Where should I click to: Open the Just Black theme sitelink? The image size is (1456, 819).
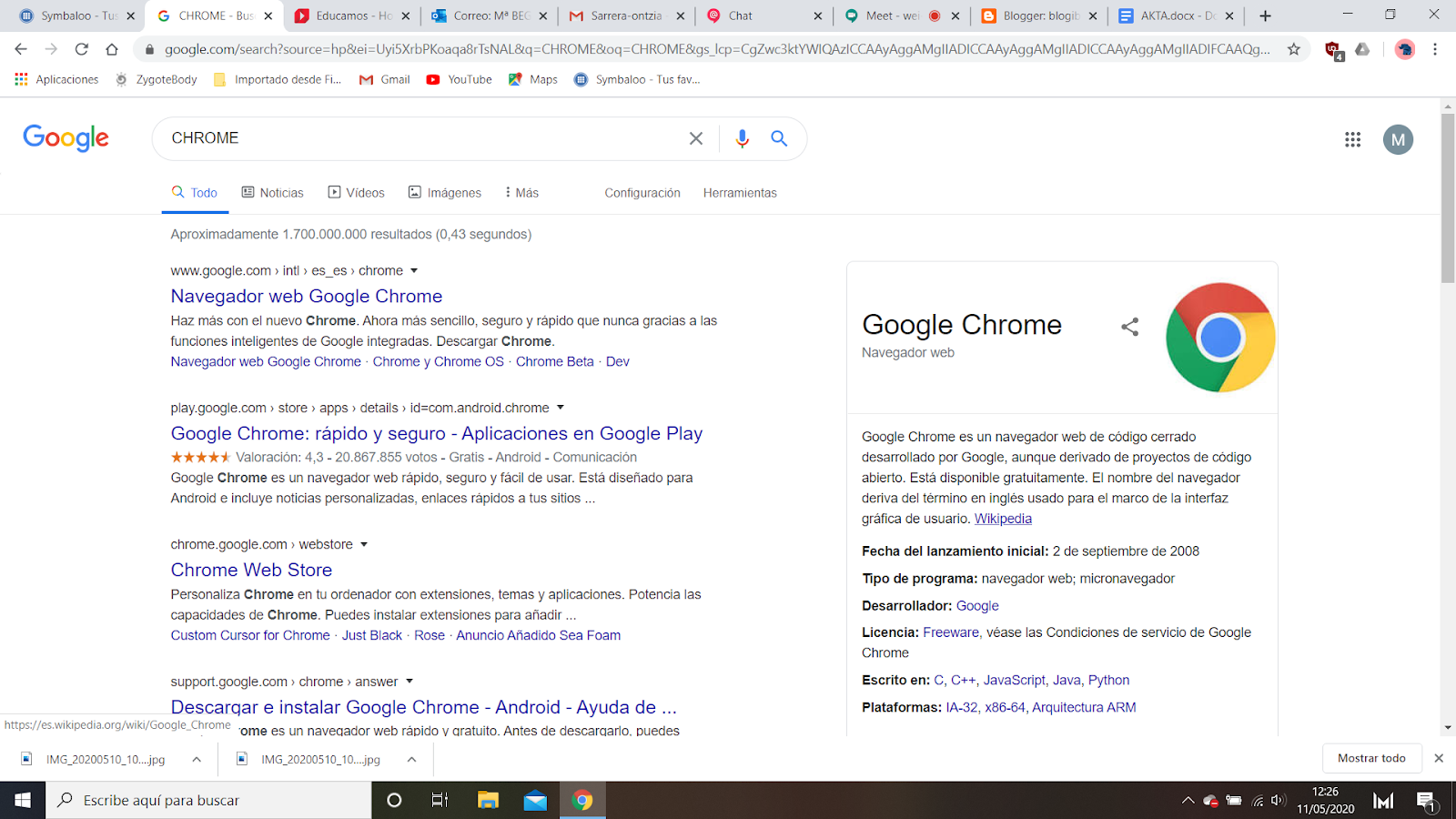[371, 635]
